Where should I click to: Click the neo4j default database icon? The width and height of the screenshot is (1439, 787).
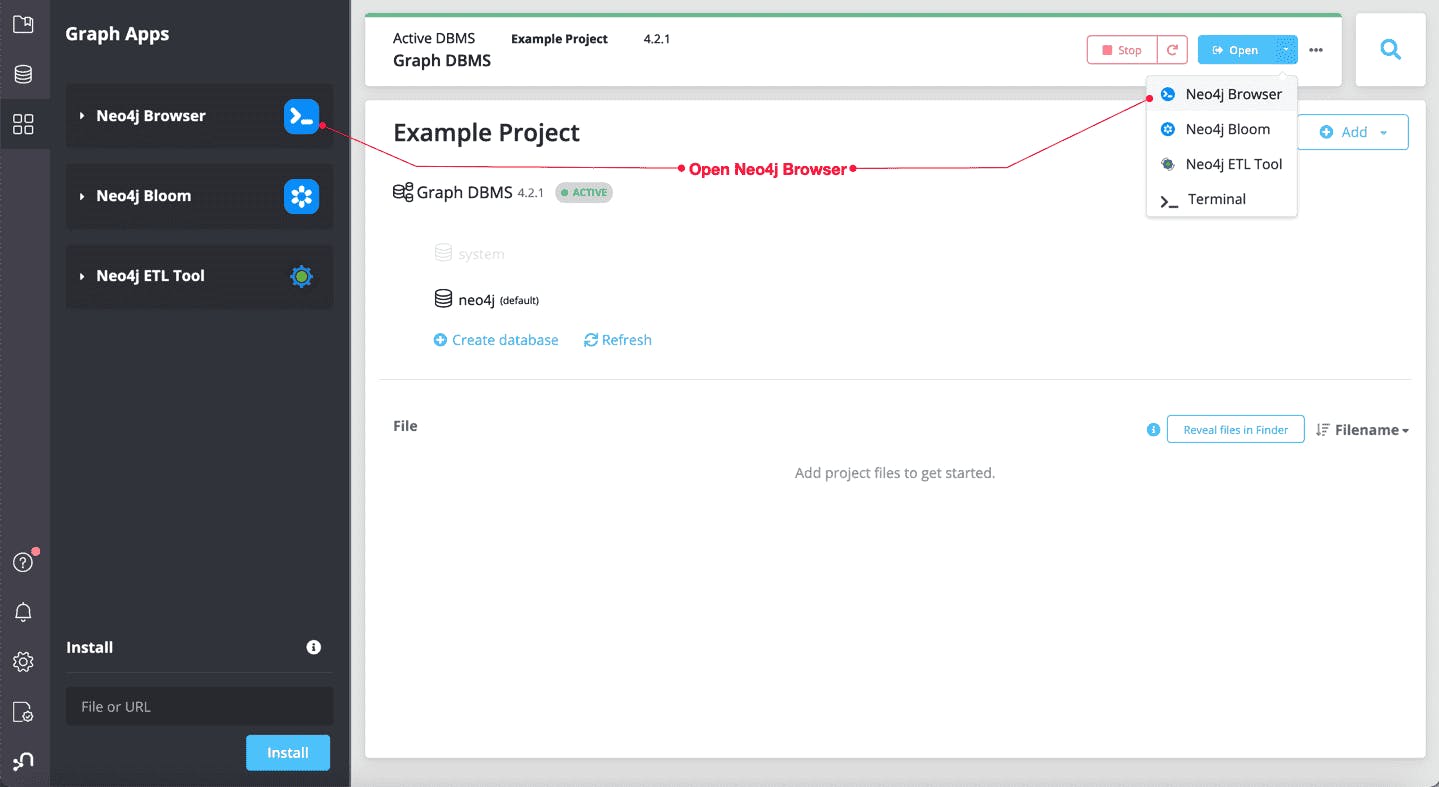coord(443,299)
